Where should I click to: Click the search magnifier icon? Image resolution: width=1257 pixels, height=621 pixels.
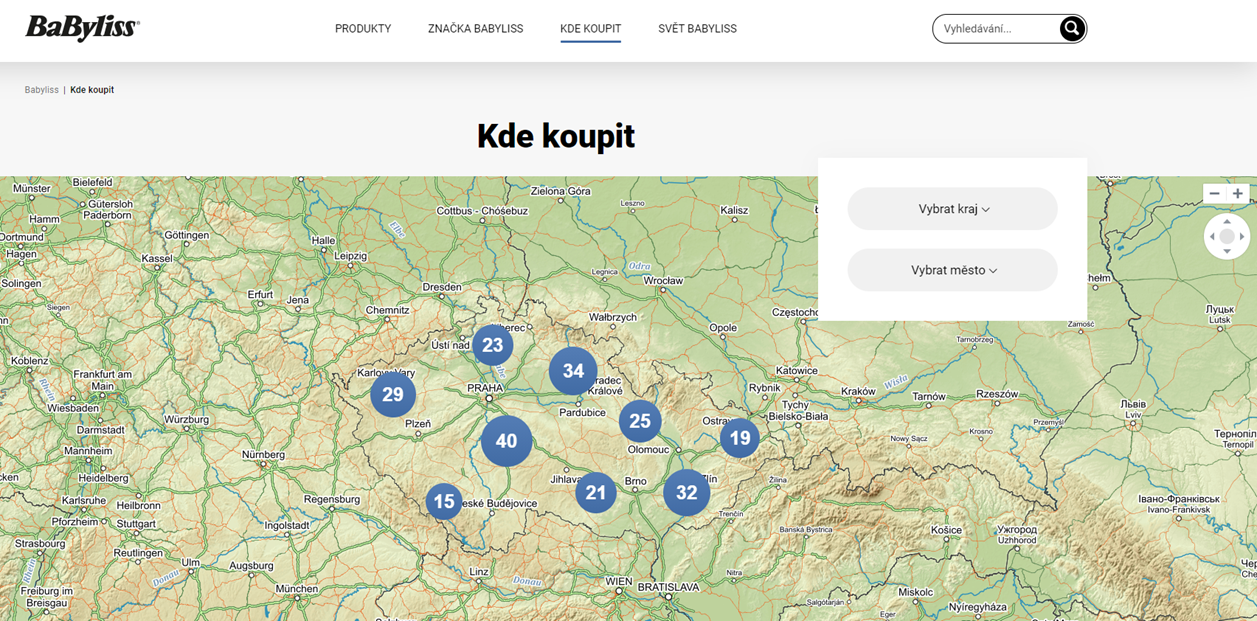pyautogui.click(x=1072, y=29)
